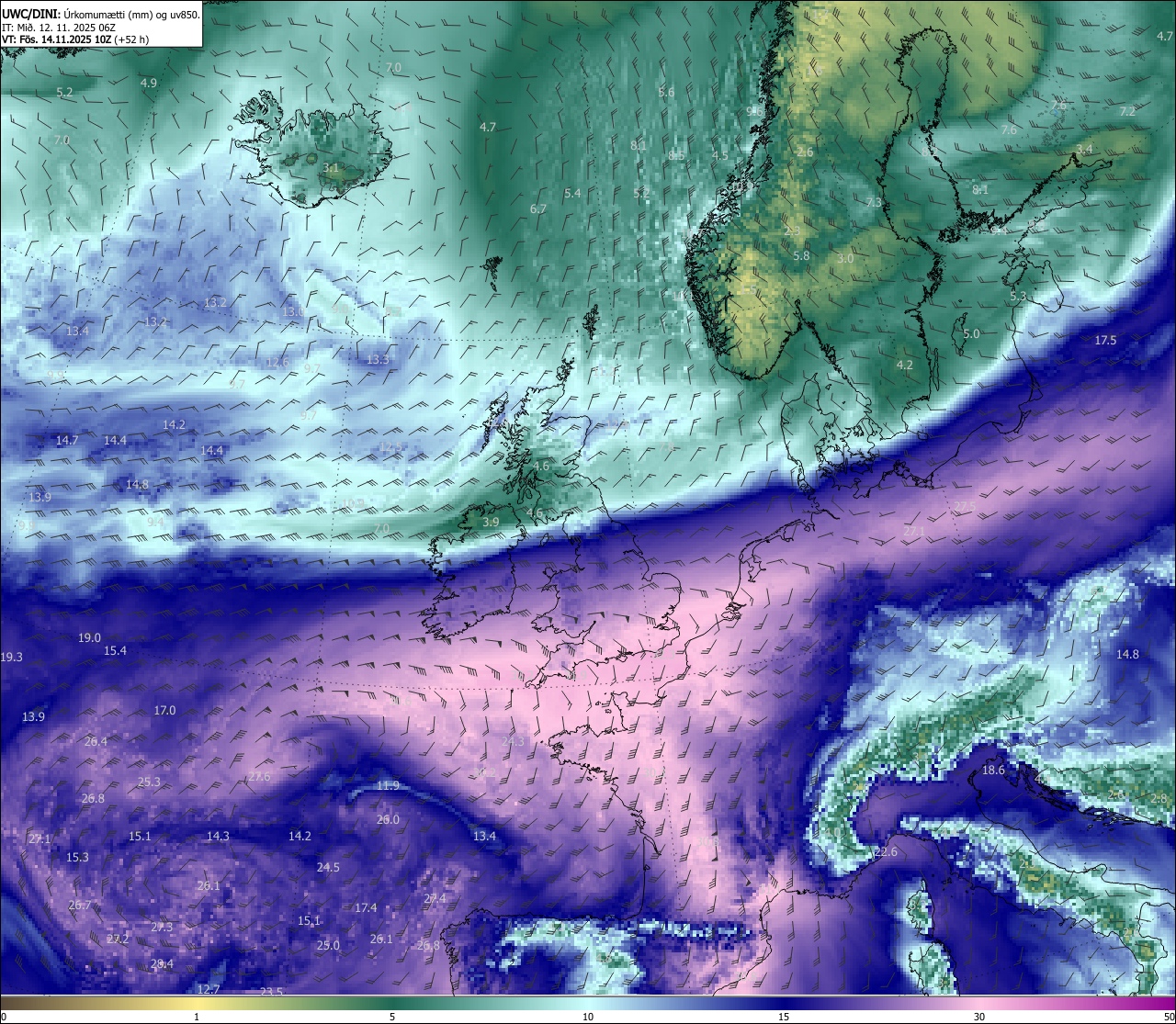Click the 27.4 value on the map

[435, 898]
